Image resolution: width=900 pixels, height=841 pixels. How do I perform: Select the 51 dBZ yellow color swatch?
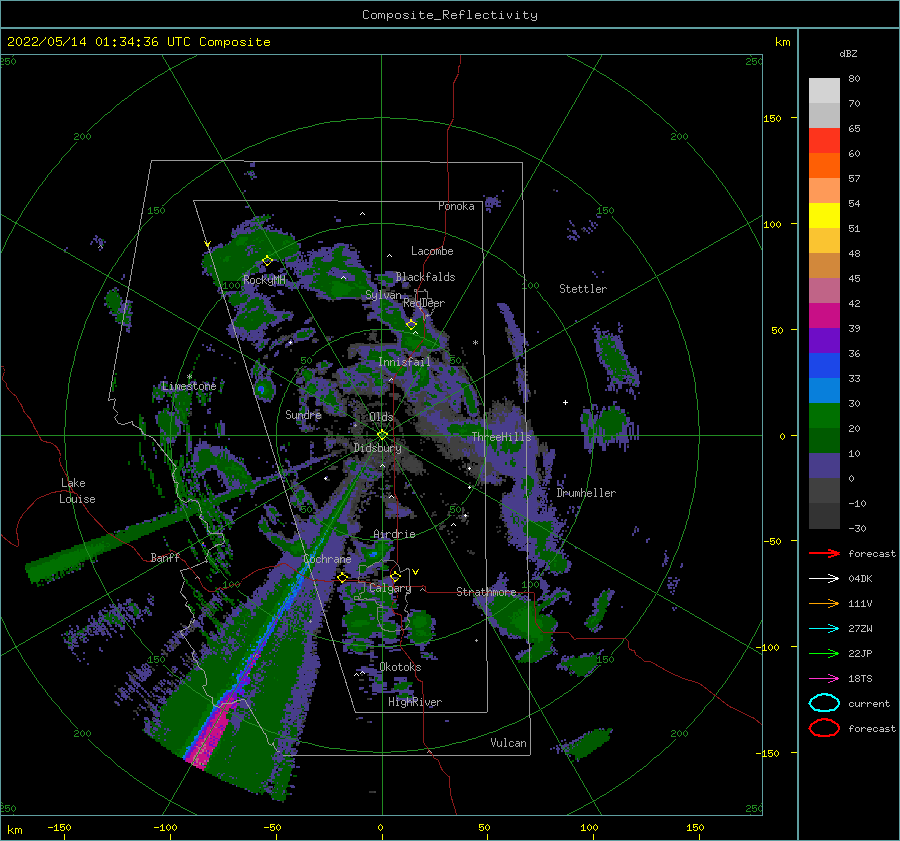pyautogui.click(x=824, y=215)
